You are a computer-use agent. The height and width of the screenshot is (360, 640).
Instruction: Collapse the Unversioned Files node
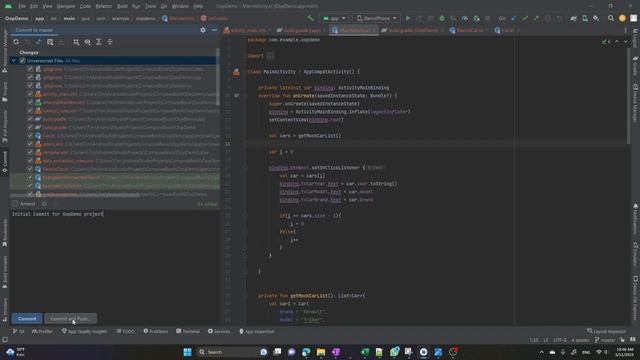coord(13,60)
